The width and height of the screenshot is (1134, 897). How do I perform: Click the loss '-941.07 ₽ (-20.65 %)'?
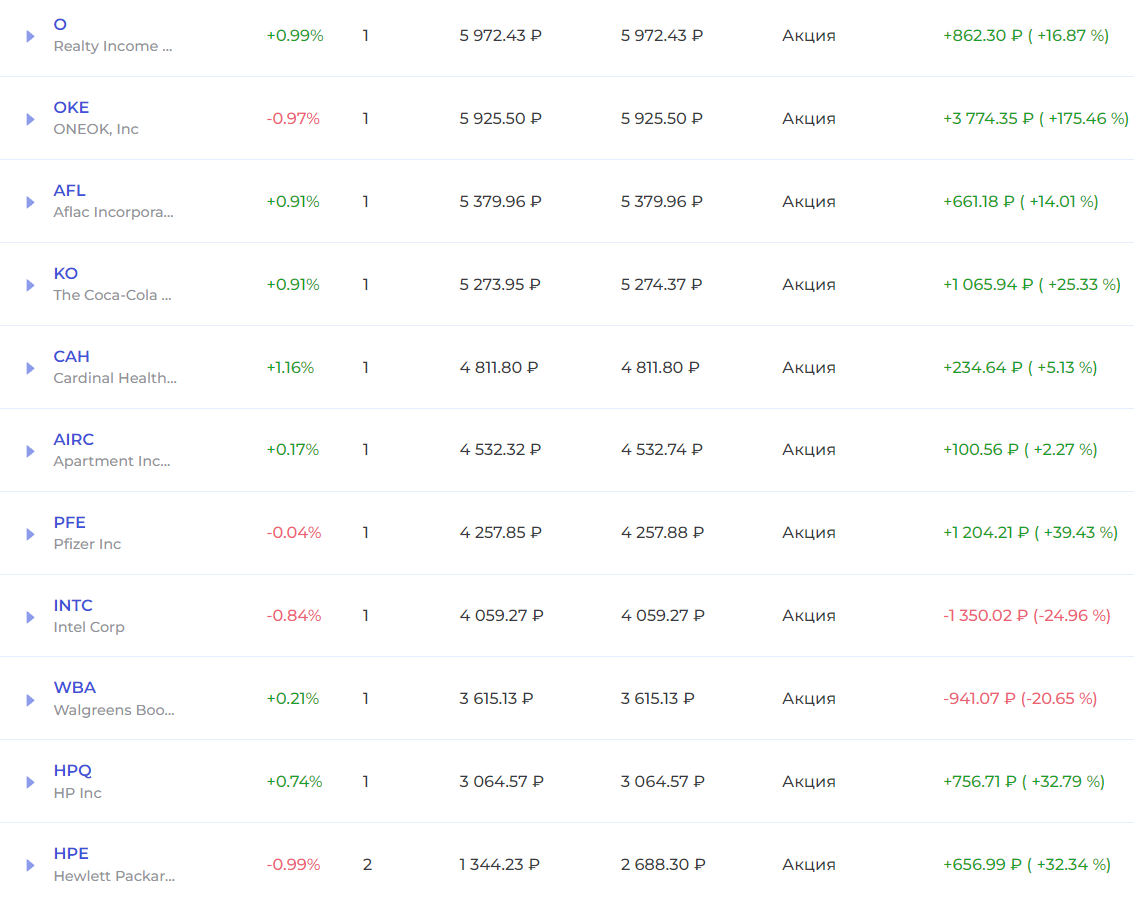1020,699
